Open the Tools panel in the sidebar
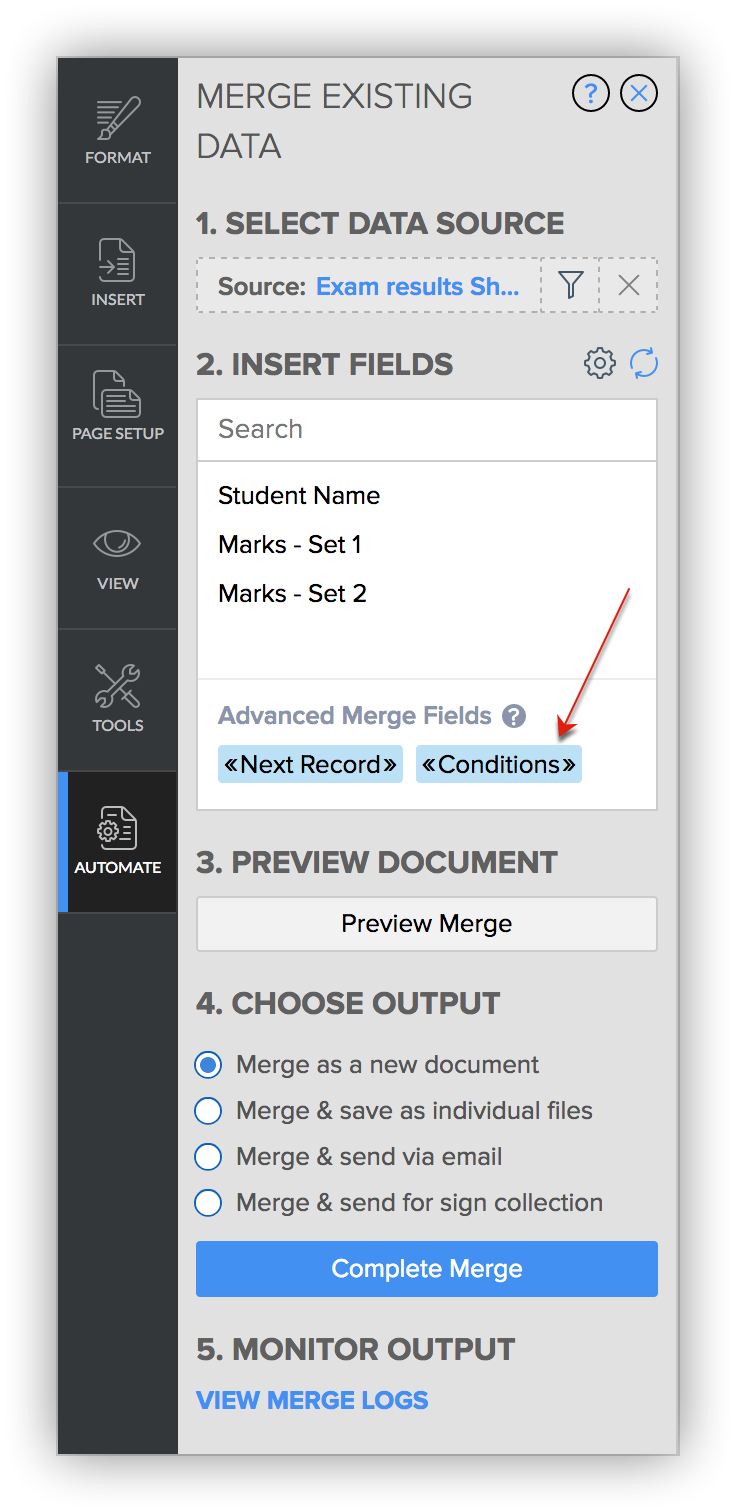 [x=117, y=699]
